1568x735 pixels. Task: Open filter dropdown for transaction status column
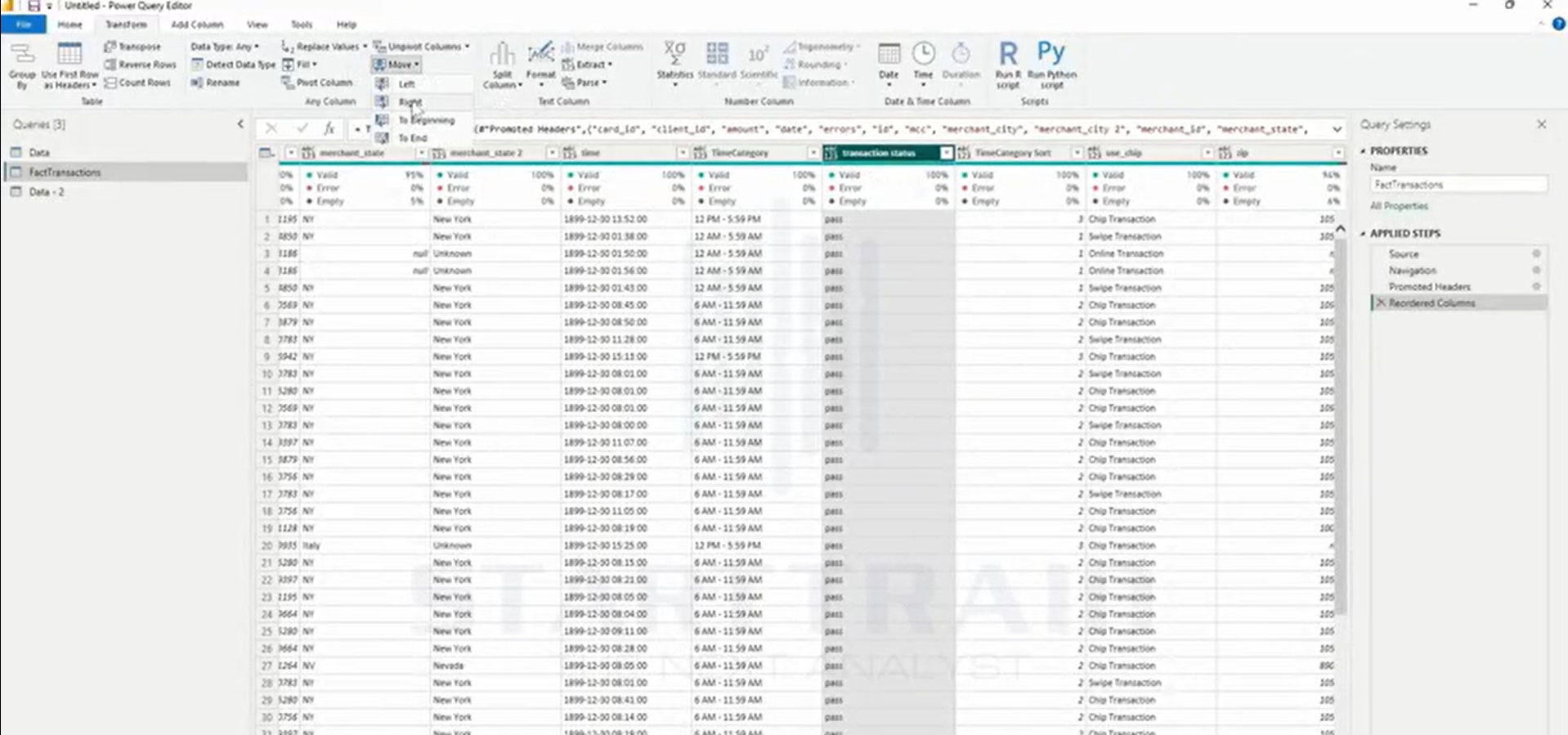point(946,153)
